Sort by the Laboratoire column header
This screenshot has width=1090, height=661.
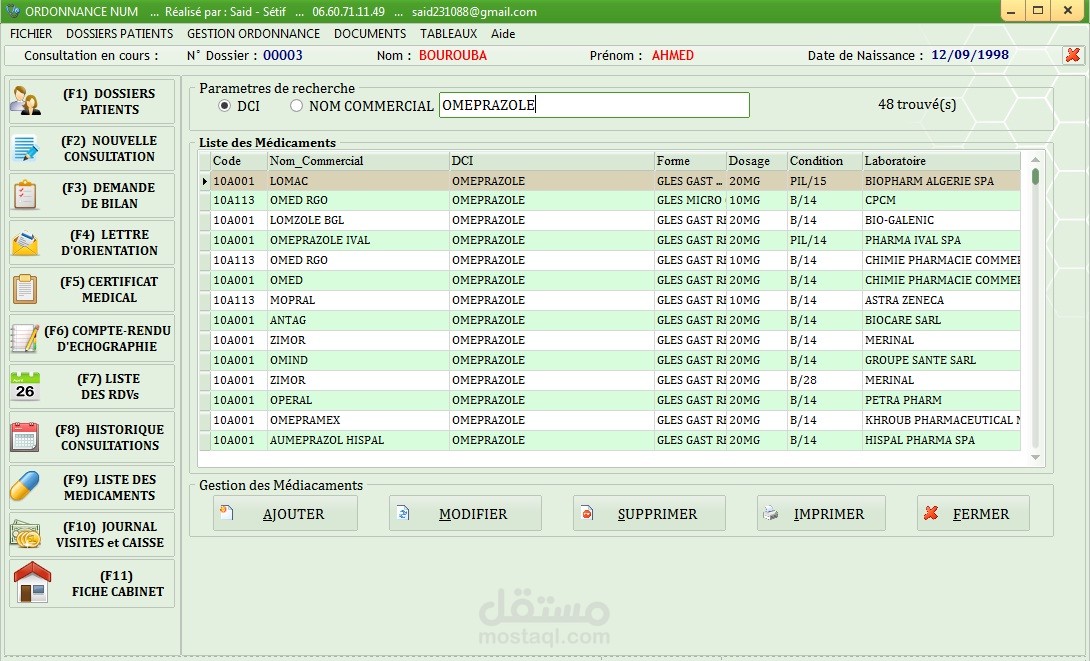942,161
